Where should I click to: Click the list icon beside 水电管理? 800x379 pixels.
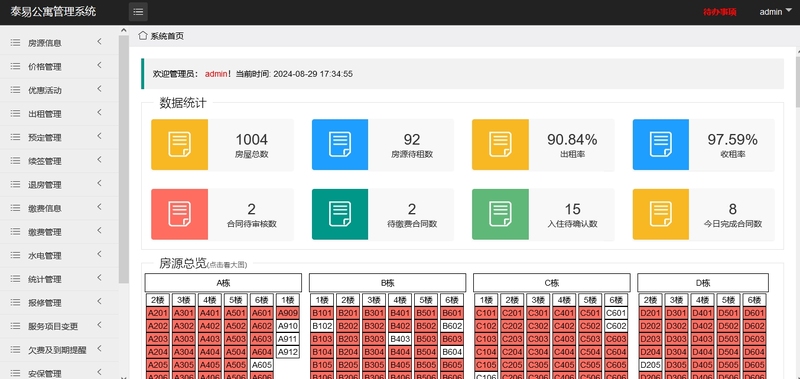coord(15,256)
